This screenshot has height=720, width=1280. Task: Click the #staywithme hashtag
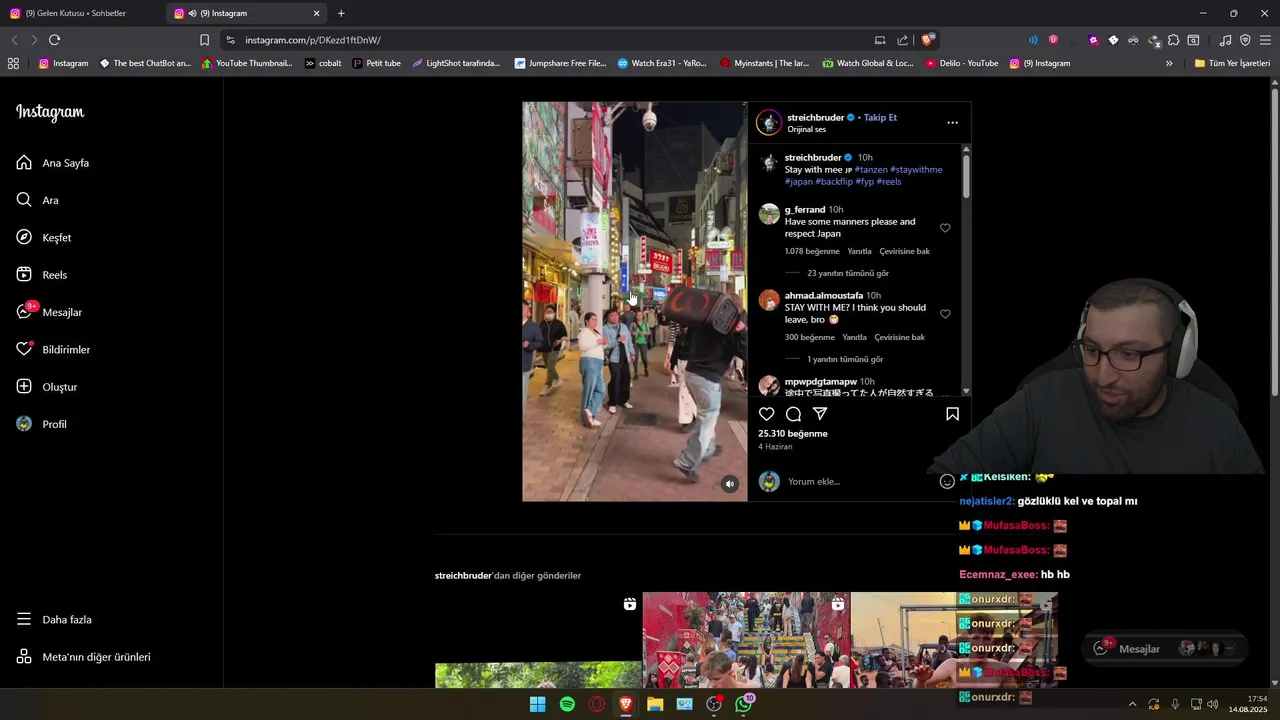(916, 170)
